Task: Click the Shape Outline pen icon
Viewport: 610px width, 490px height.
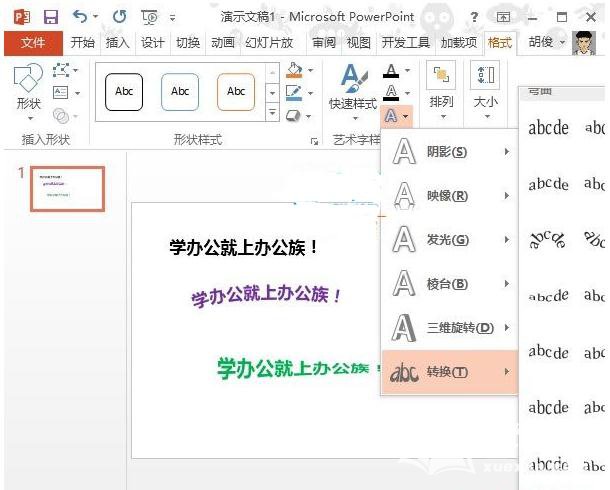Action: (294, 93)
